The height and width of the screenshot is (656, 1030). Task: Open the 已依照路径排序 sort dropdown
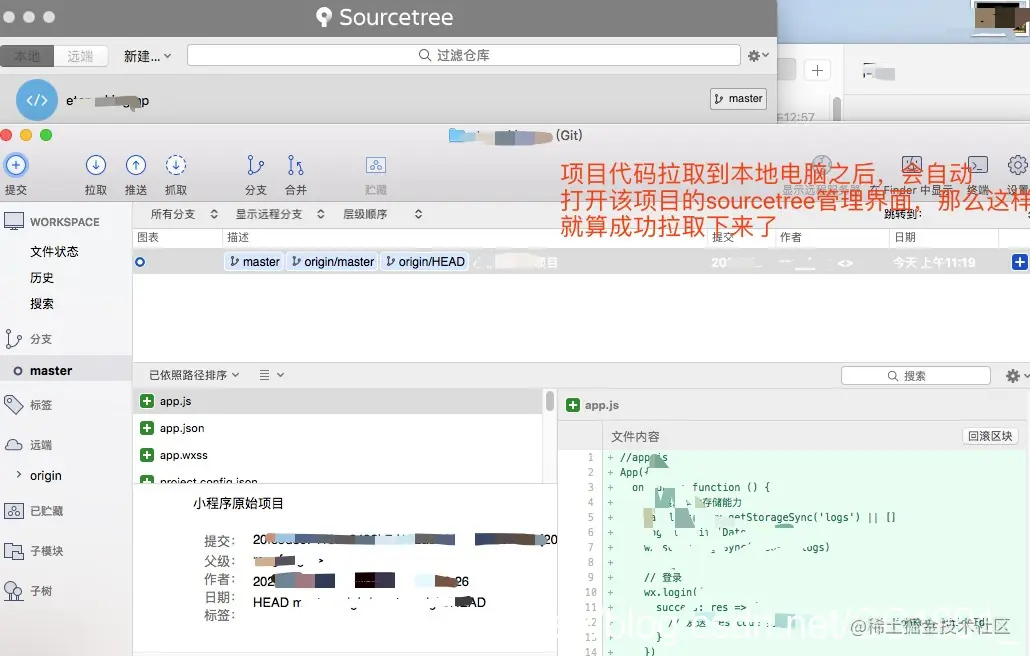[194, 375]
